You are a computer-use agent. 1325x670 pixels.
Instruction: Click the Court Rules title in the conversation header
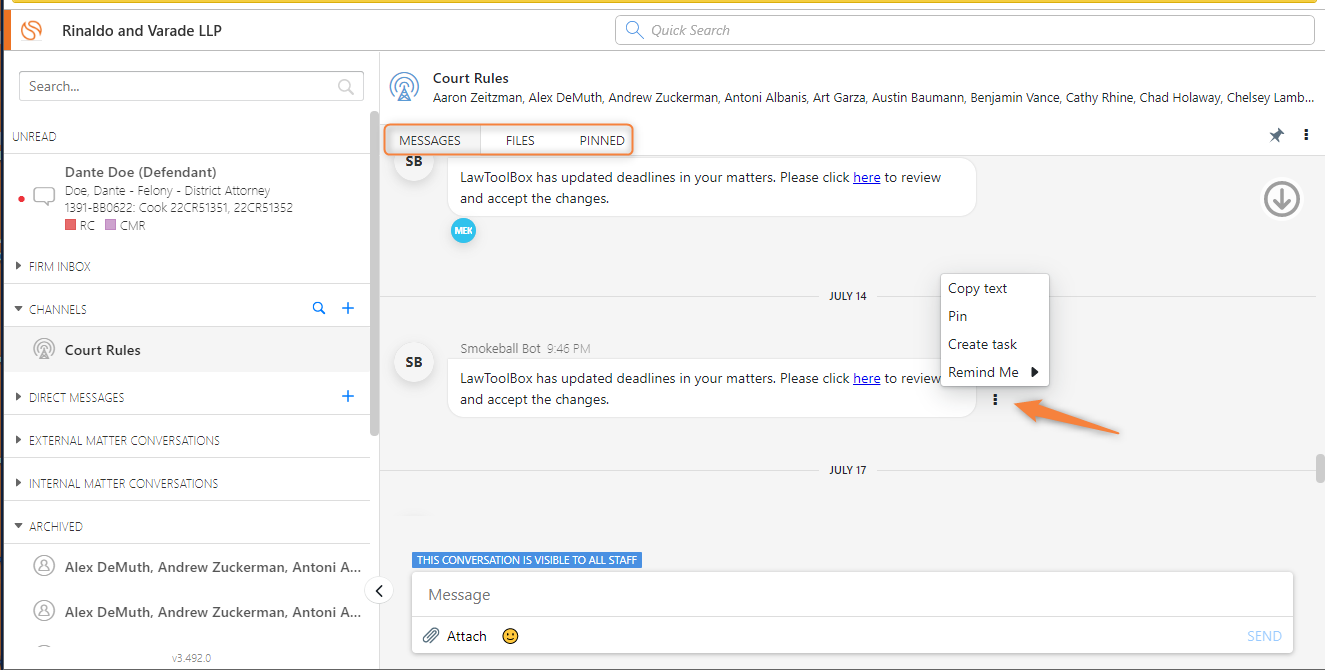[471, 78]
